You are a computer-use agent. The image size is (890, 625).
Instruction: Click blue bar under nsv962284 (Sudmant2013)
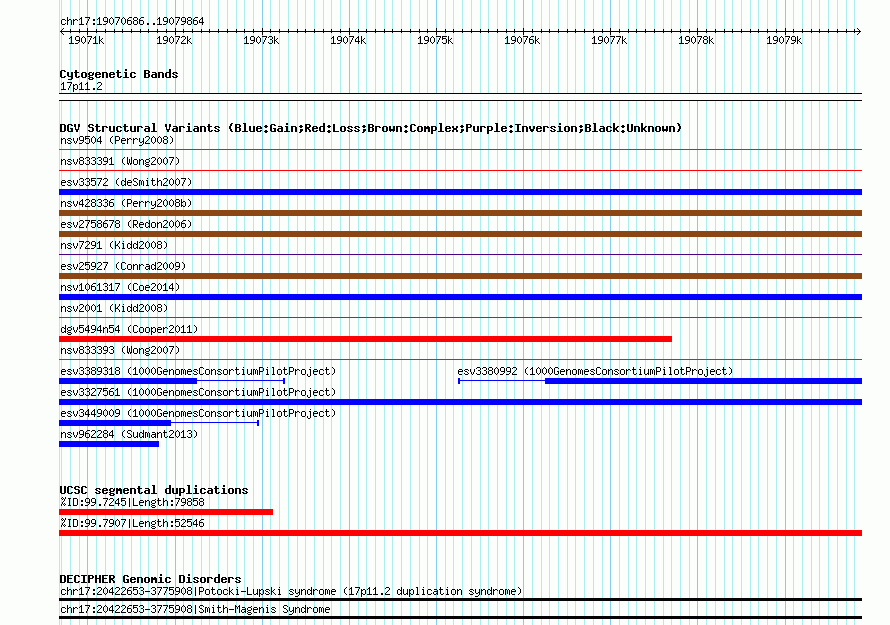point(109,444)
